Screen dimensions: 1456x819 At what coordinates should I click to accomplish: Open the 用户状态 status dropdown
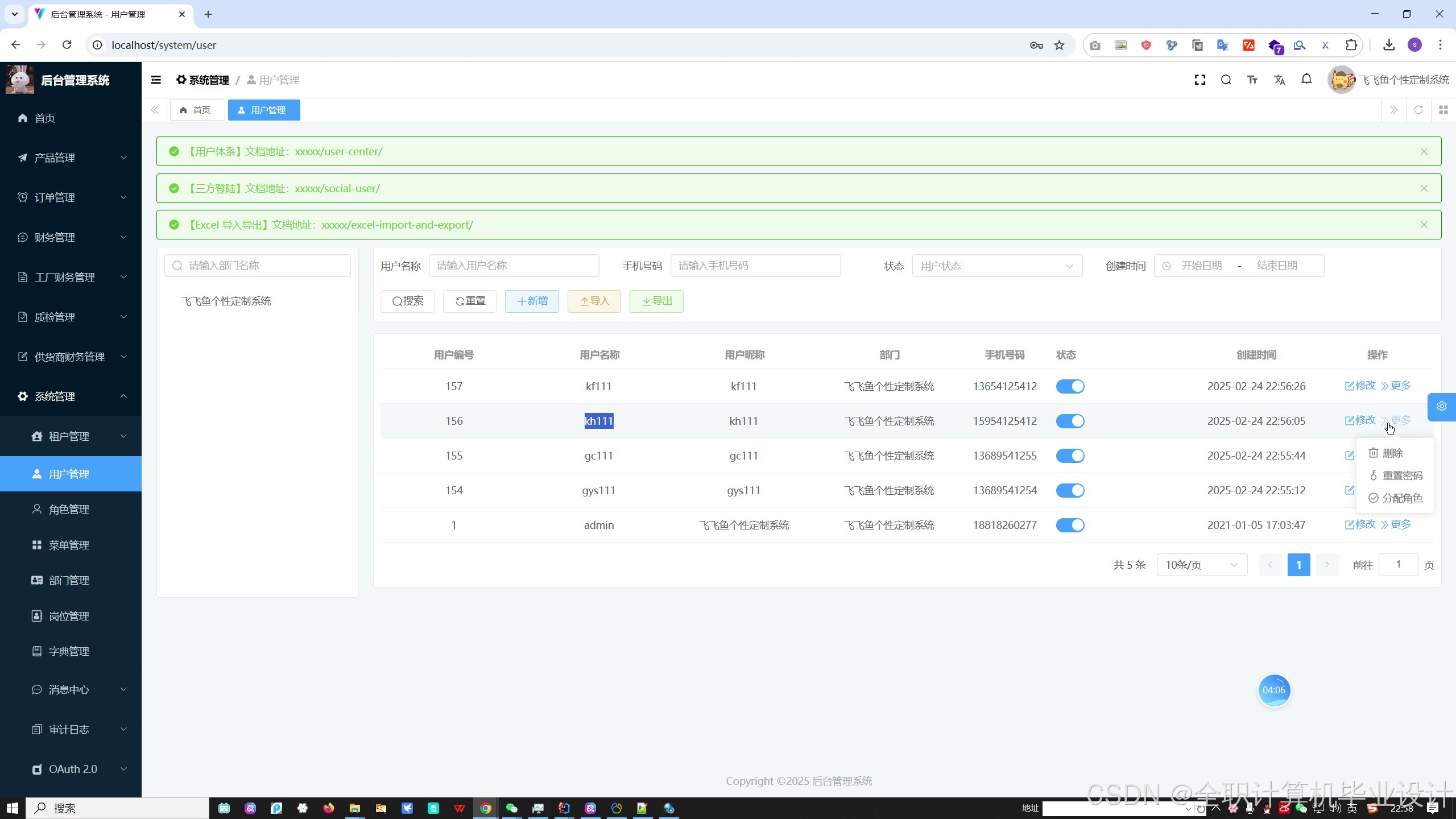coord(996,266)
